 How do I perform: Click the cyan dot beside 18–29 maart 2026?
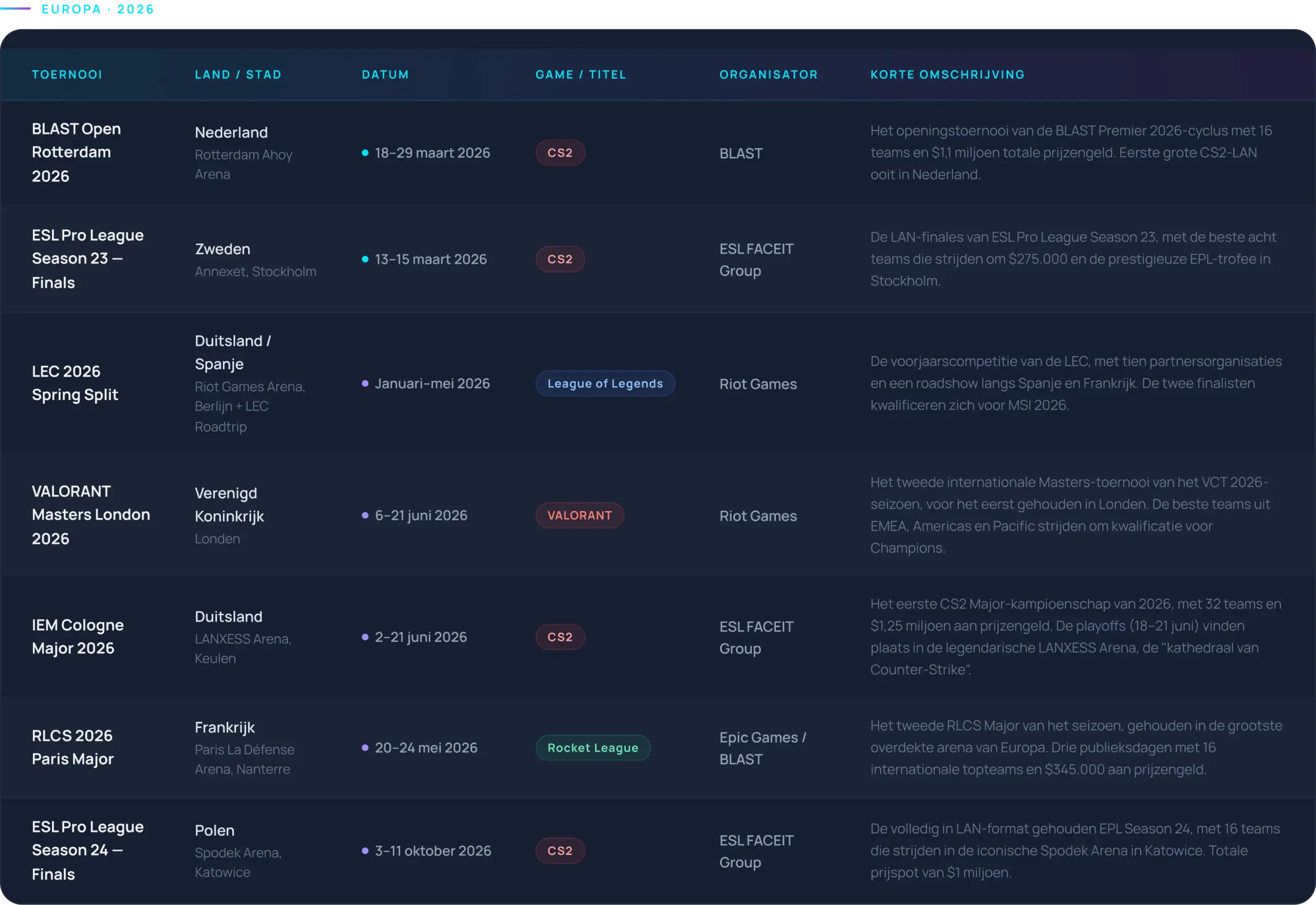tap(365, 153)
